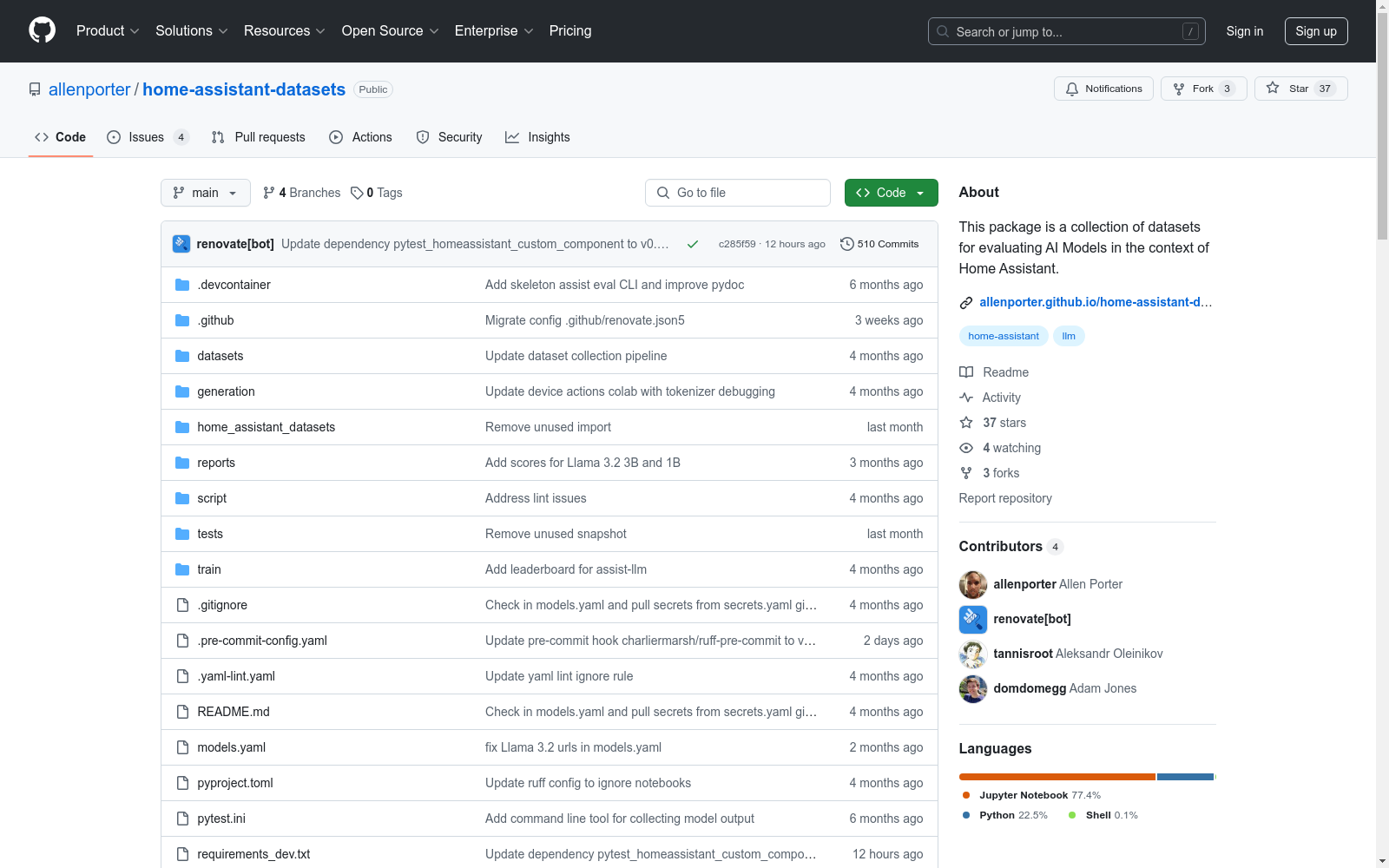Click the allenporter contributor avatar

point(973,584)
